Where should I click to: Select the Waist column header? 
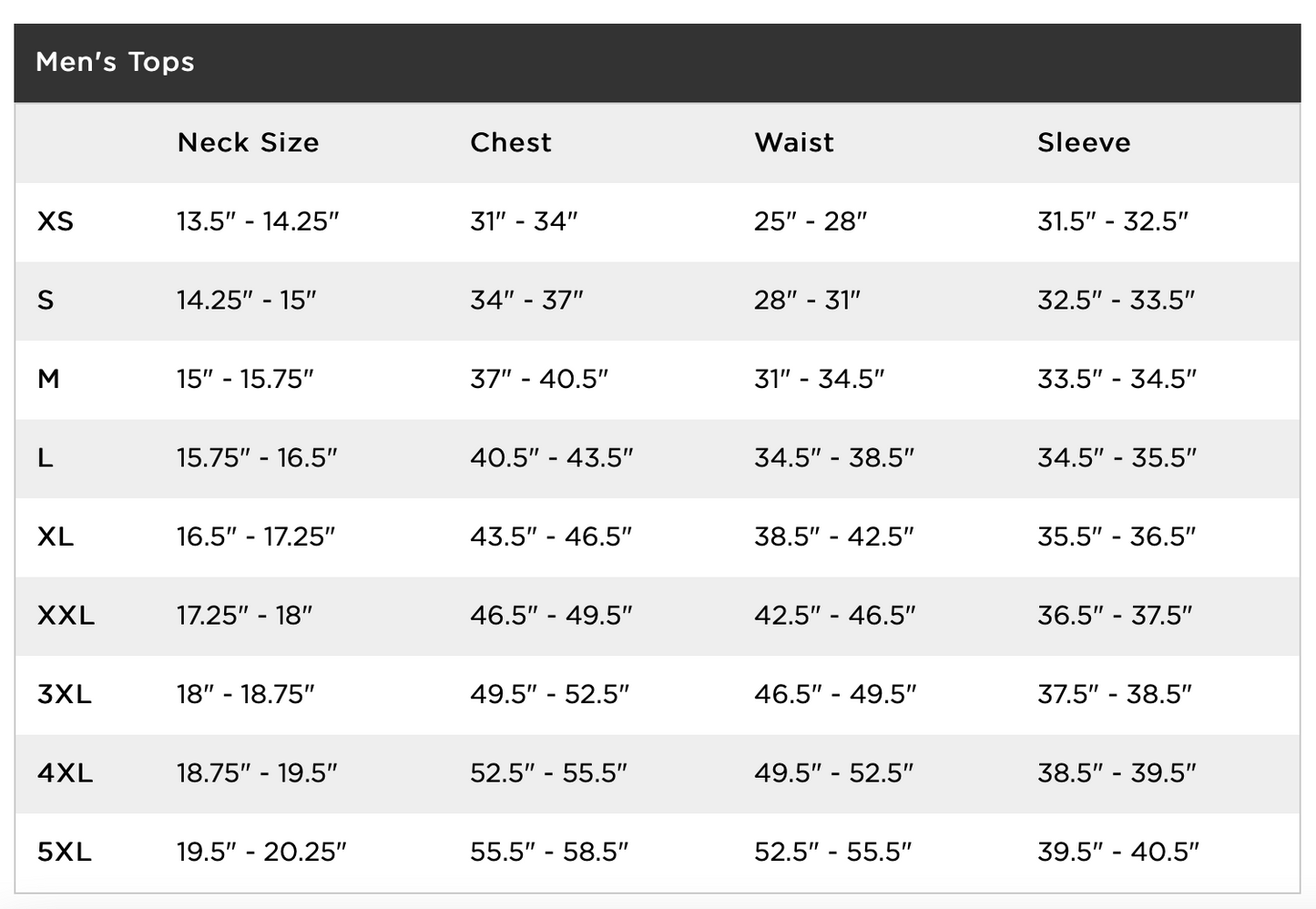click(794, 142)
